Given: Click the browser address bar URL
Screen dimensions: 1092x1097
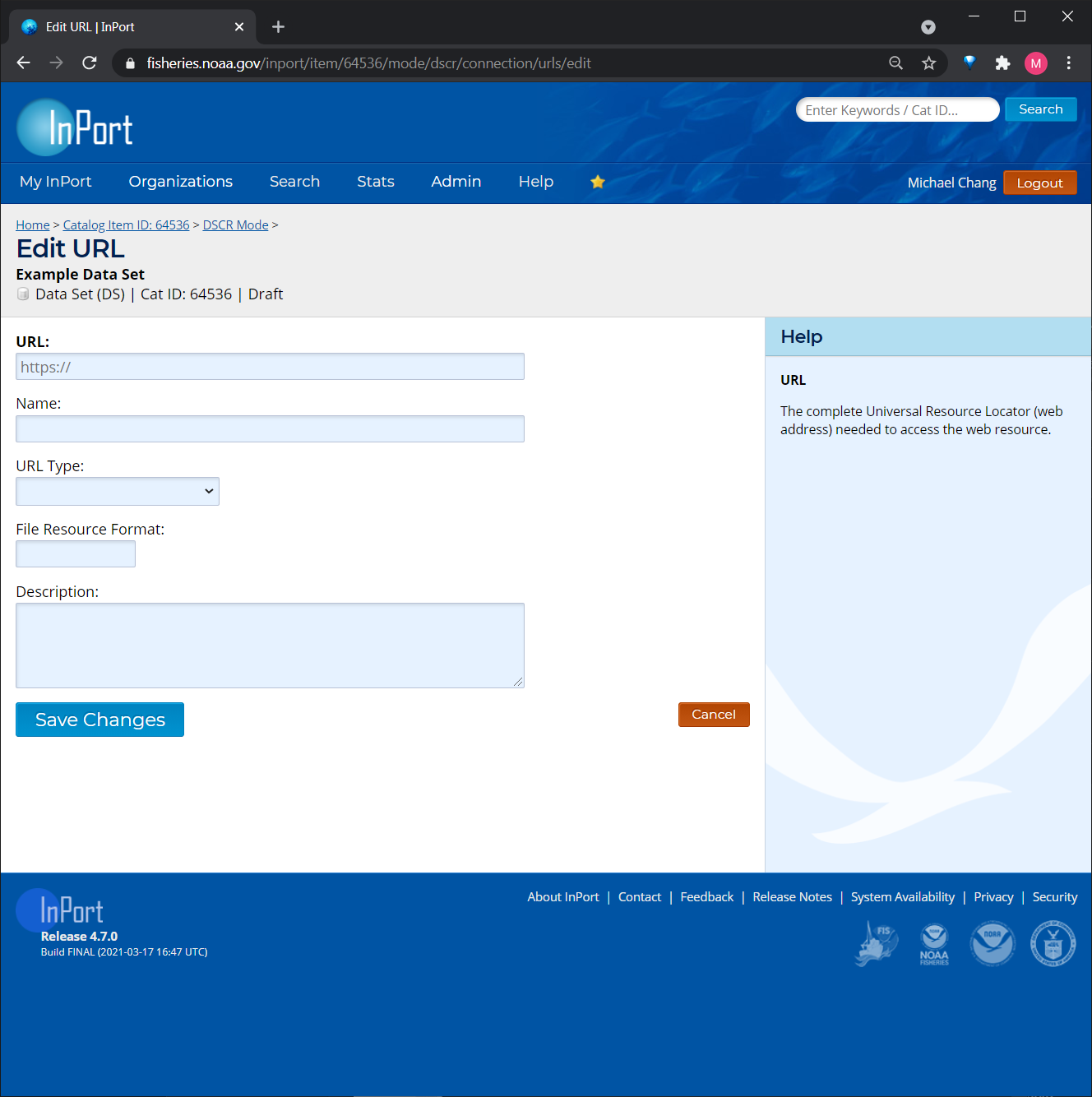Looking at the screenshot, I should pyautogui.click(x=368, y=63).
